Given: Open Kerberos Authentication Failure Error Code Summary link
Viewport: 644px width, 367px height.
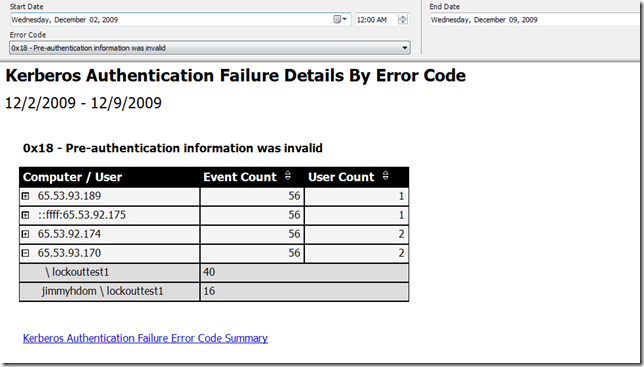Looking at the screenshot, I should tap(145, 338).
